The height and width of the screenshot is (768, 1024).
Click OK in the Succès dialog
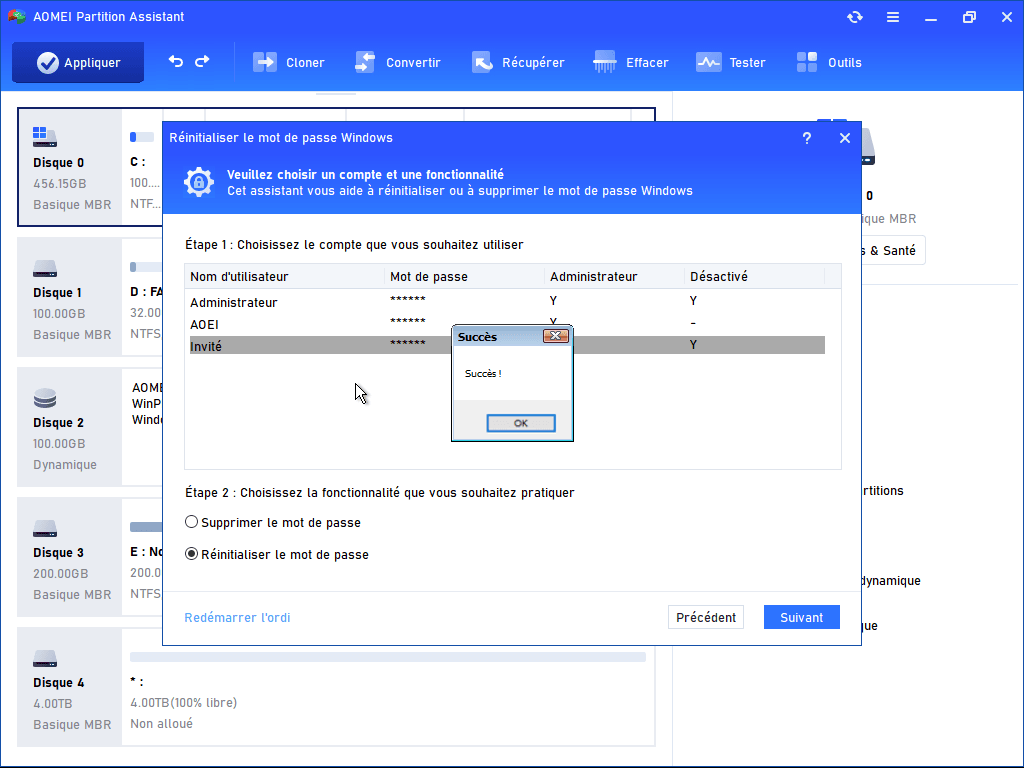(520, 423)
